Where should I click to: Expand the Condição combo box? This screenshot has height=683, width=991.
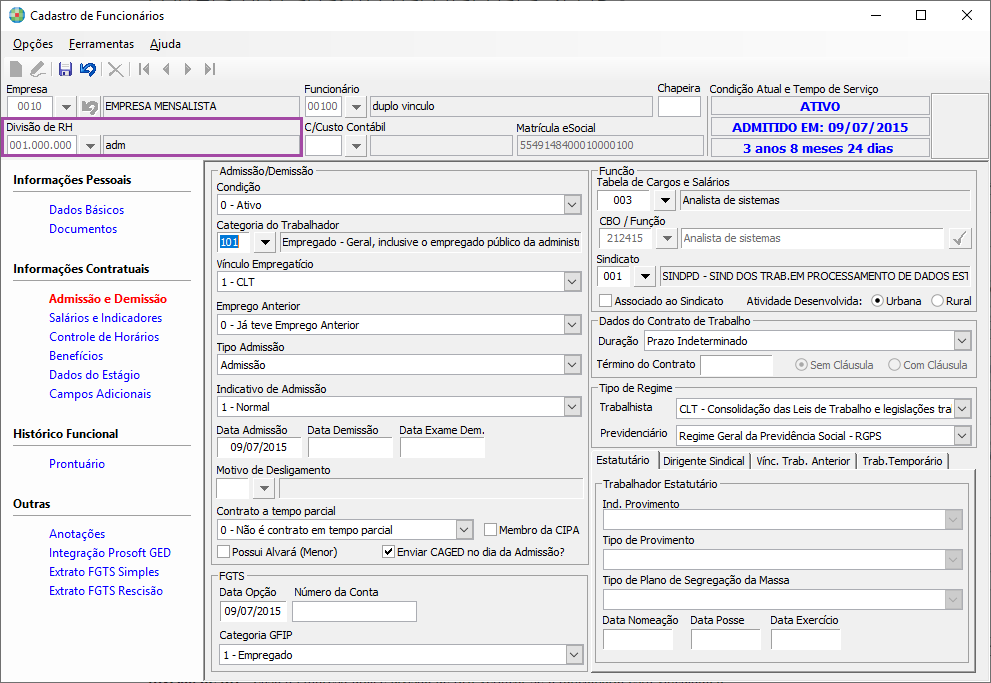point(572,205)
